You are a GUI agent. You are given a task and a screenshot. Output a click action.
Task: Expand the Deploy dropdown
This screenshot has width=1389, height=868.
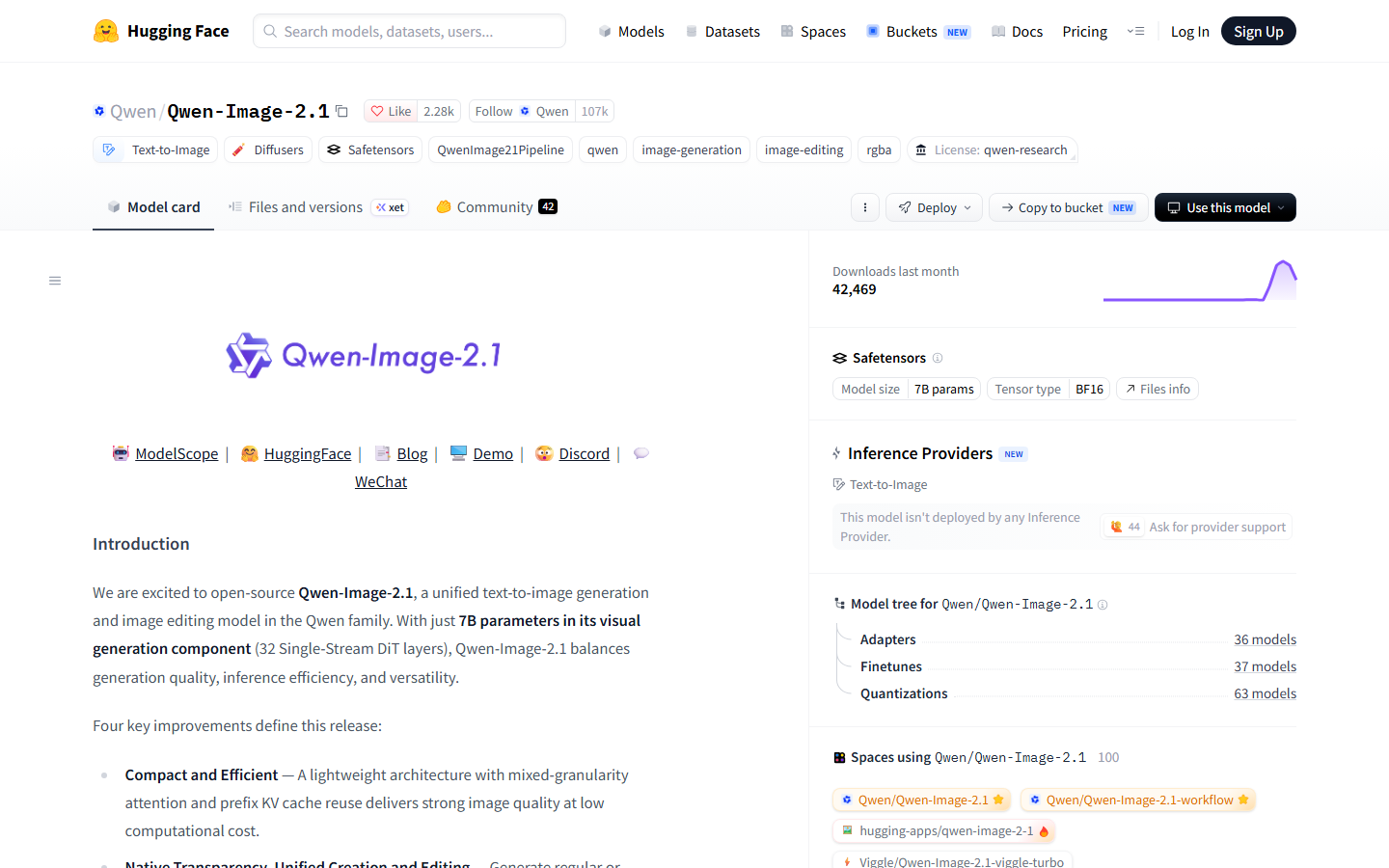(x=934, y=207)
